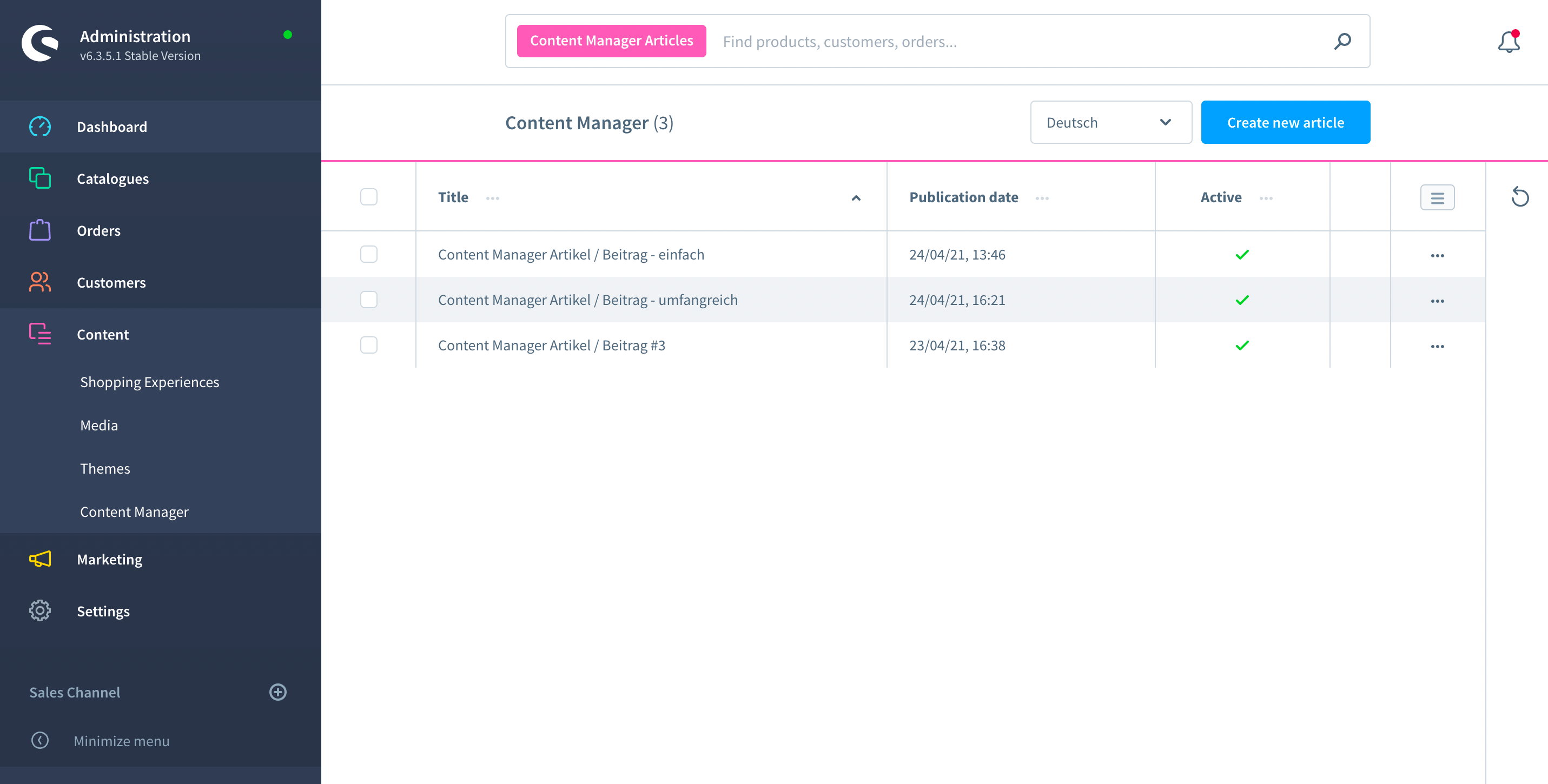Open Themes submenu item
The height and width of the screenshot is (784, 1548).
[104, 469]
